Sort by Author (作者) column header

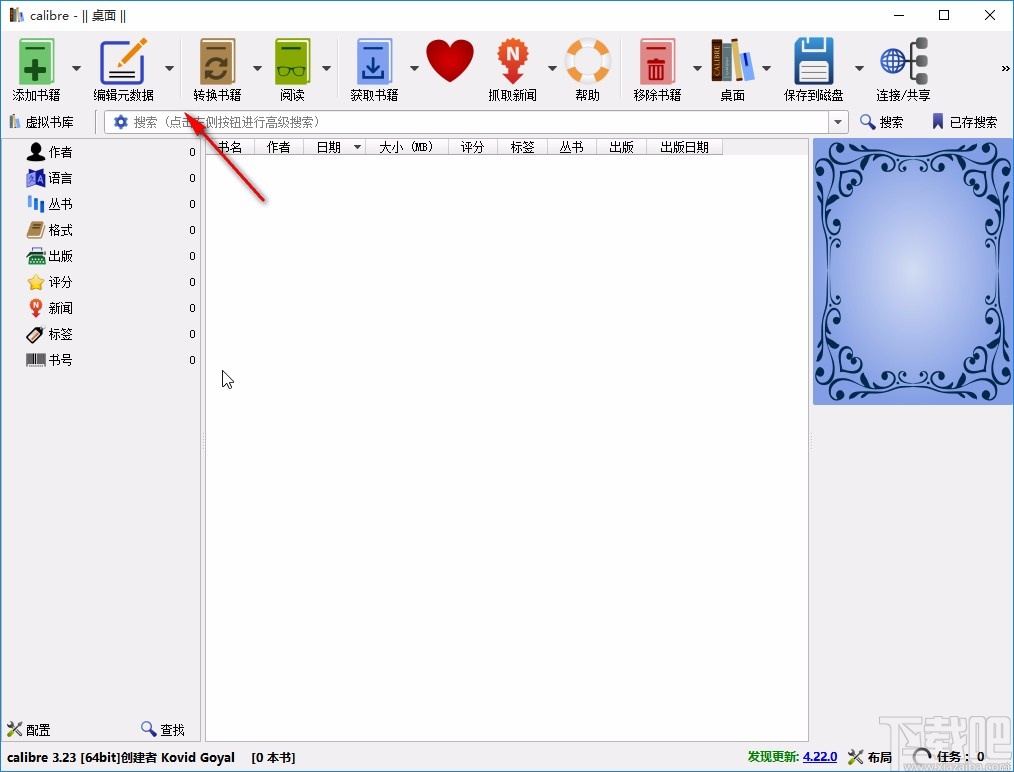pyautogui.click(x=279, y=147)
